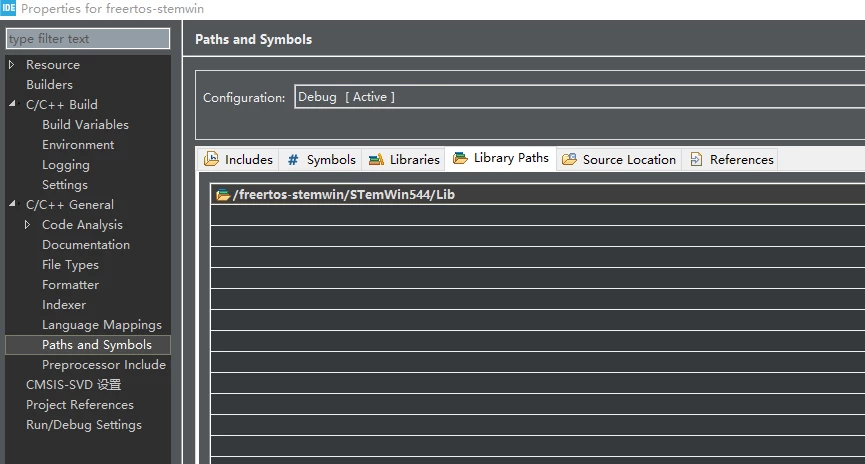Open the Configuration dropdown showing Debug
This screenshot has height=464, width=865.
point(579,97)
